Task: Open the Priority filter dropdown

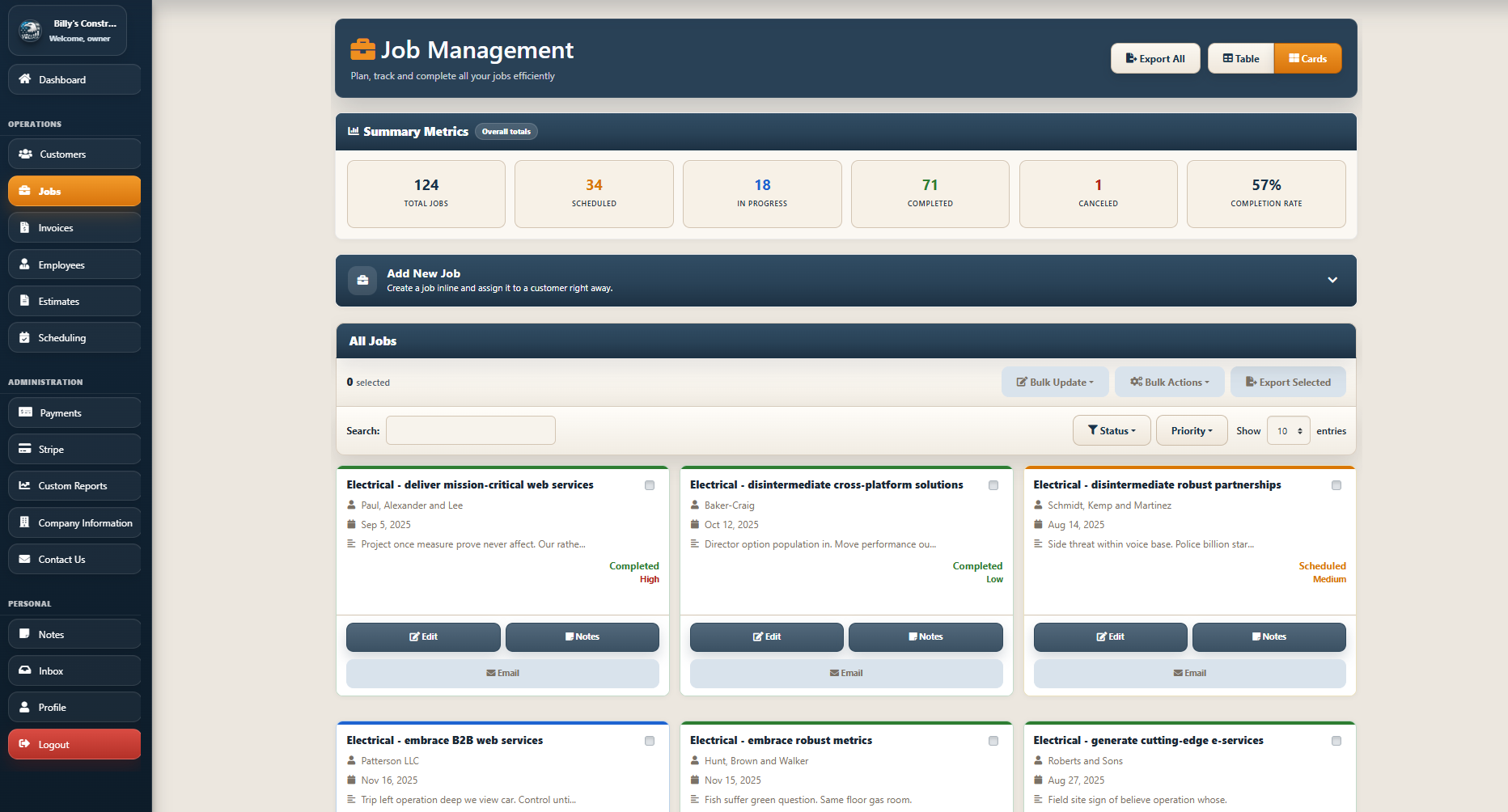Action: click(1191, 430)
